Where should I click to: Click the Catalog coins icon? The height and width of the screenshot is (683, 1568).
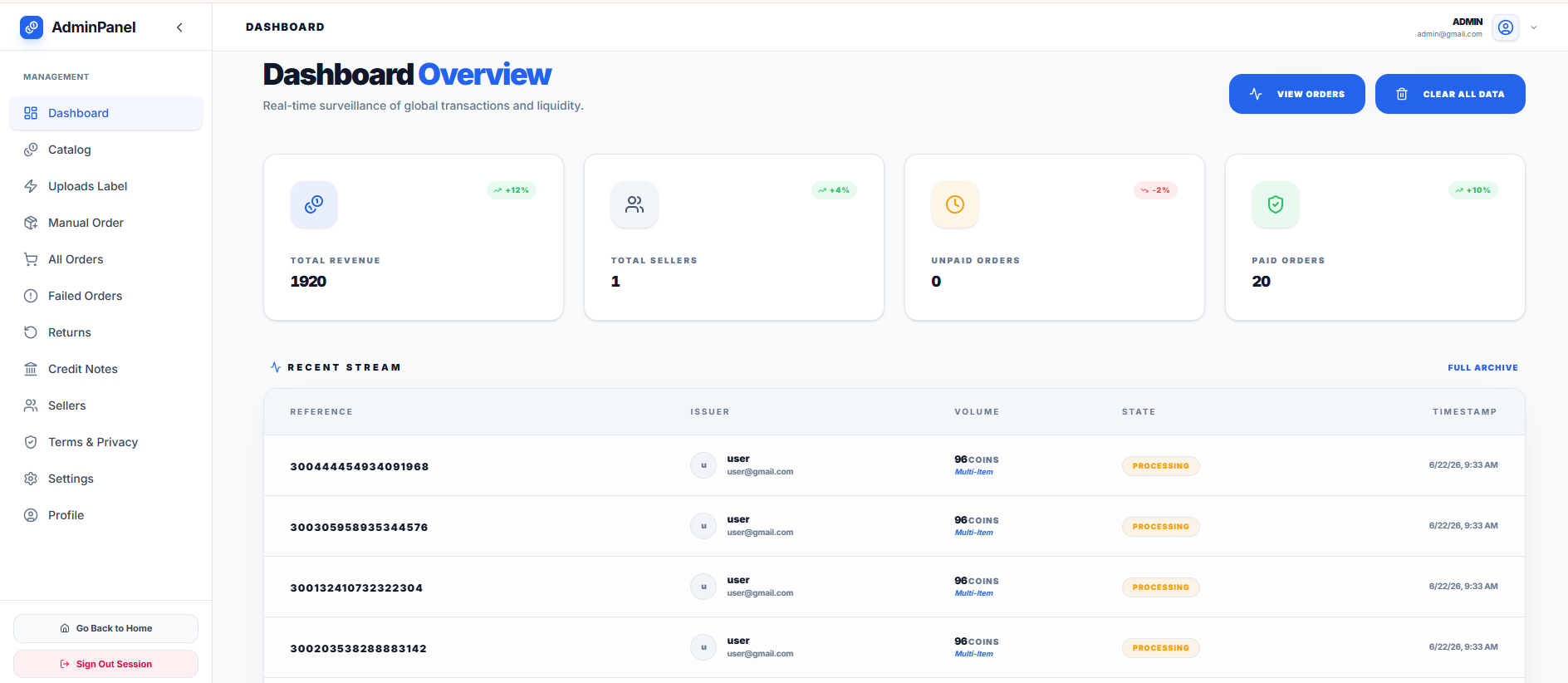(x=31, y=150)
